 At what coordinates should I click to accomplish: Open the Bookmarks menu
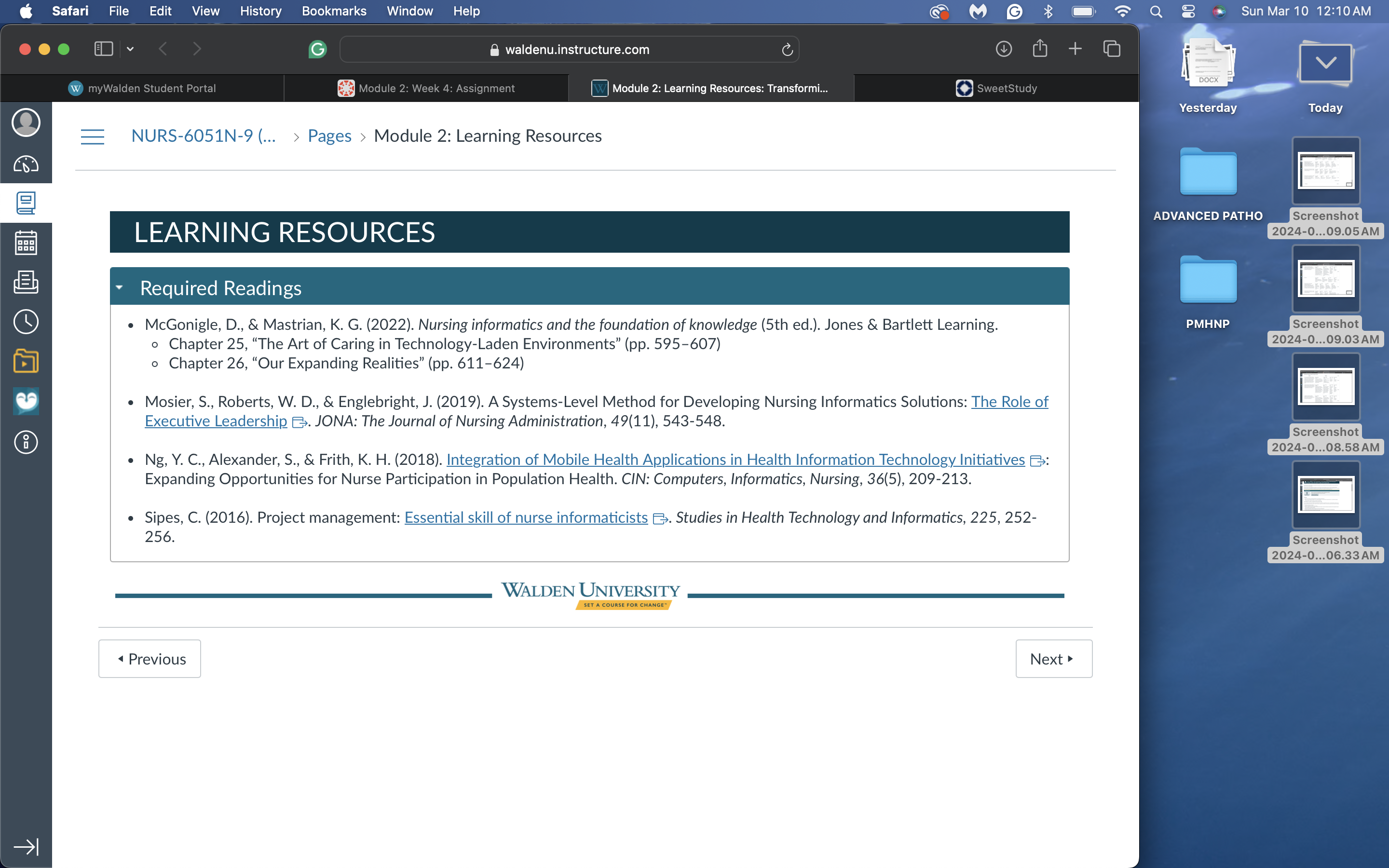[334, 11]
